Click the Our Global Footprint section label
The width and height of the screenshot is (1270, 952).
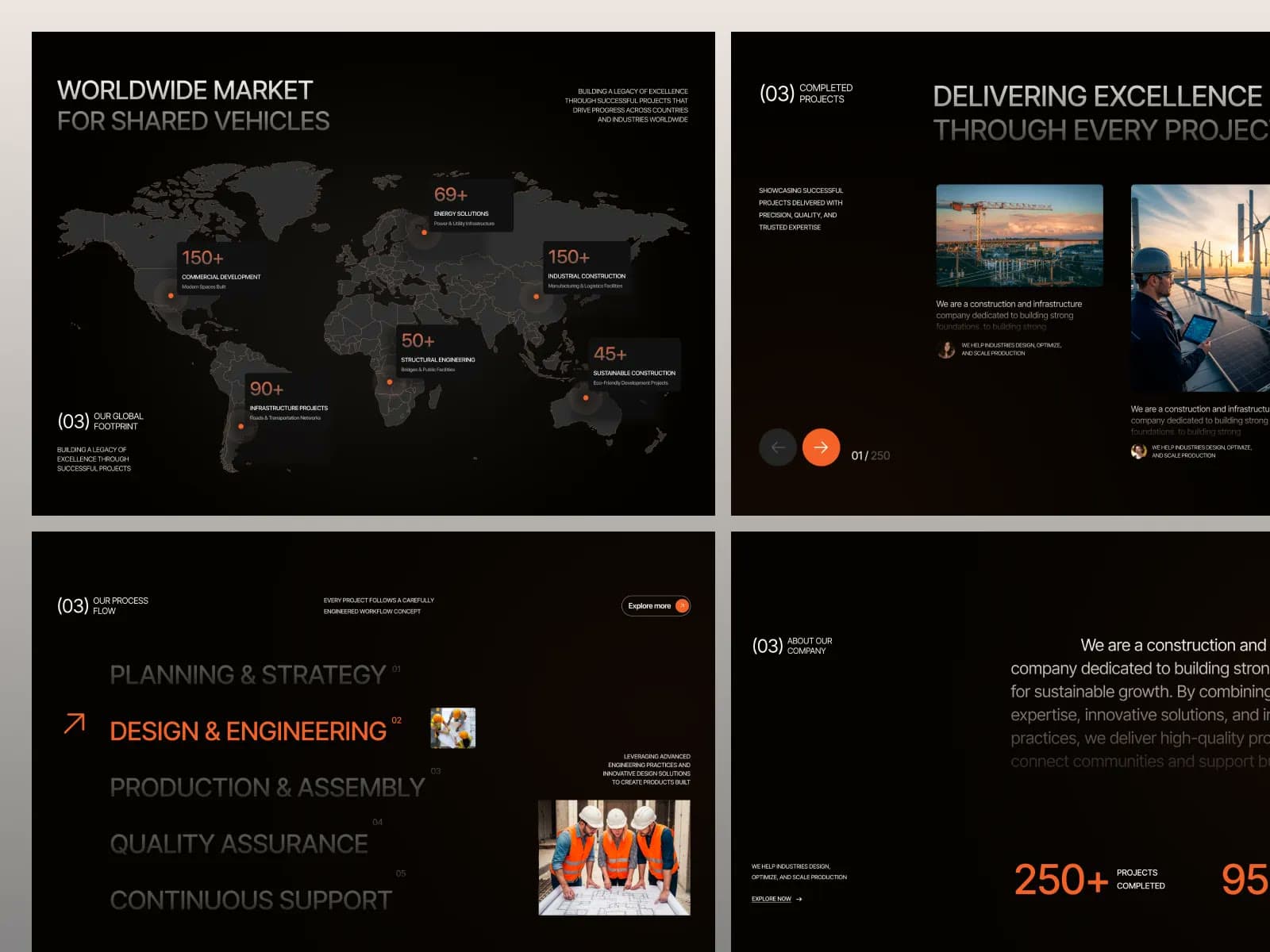point(100,421)
